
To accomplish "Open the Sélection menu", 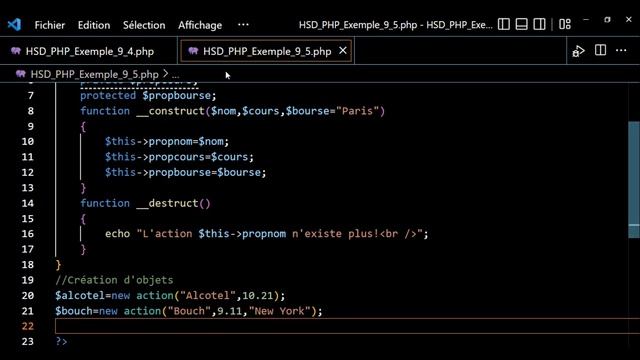I will (x=144, y=25).
